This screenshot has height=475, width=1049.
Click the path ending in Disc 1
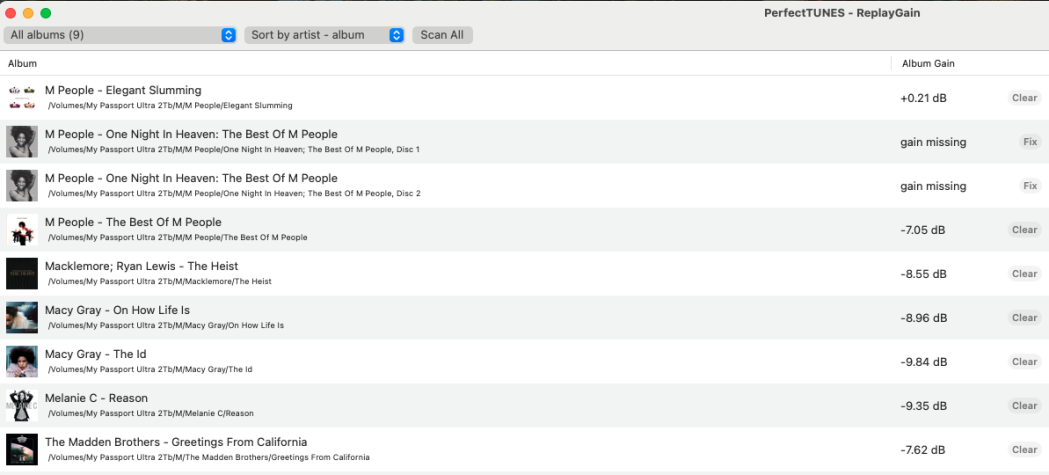click(233, 150)
